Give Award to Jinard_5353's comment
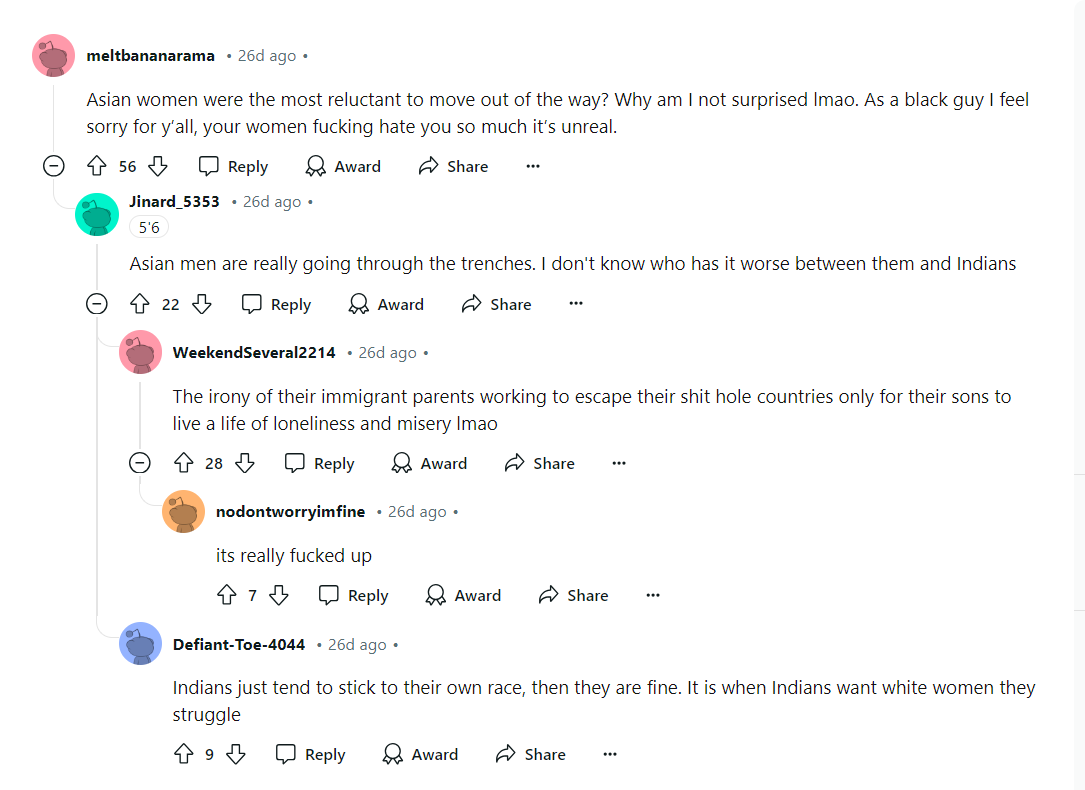1085x790 pixels. 386,304
